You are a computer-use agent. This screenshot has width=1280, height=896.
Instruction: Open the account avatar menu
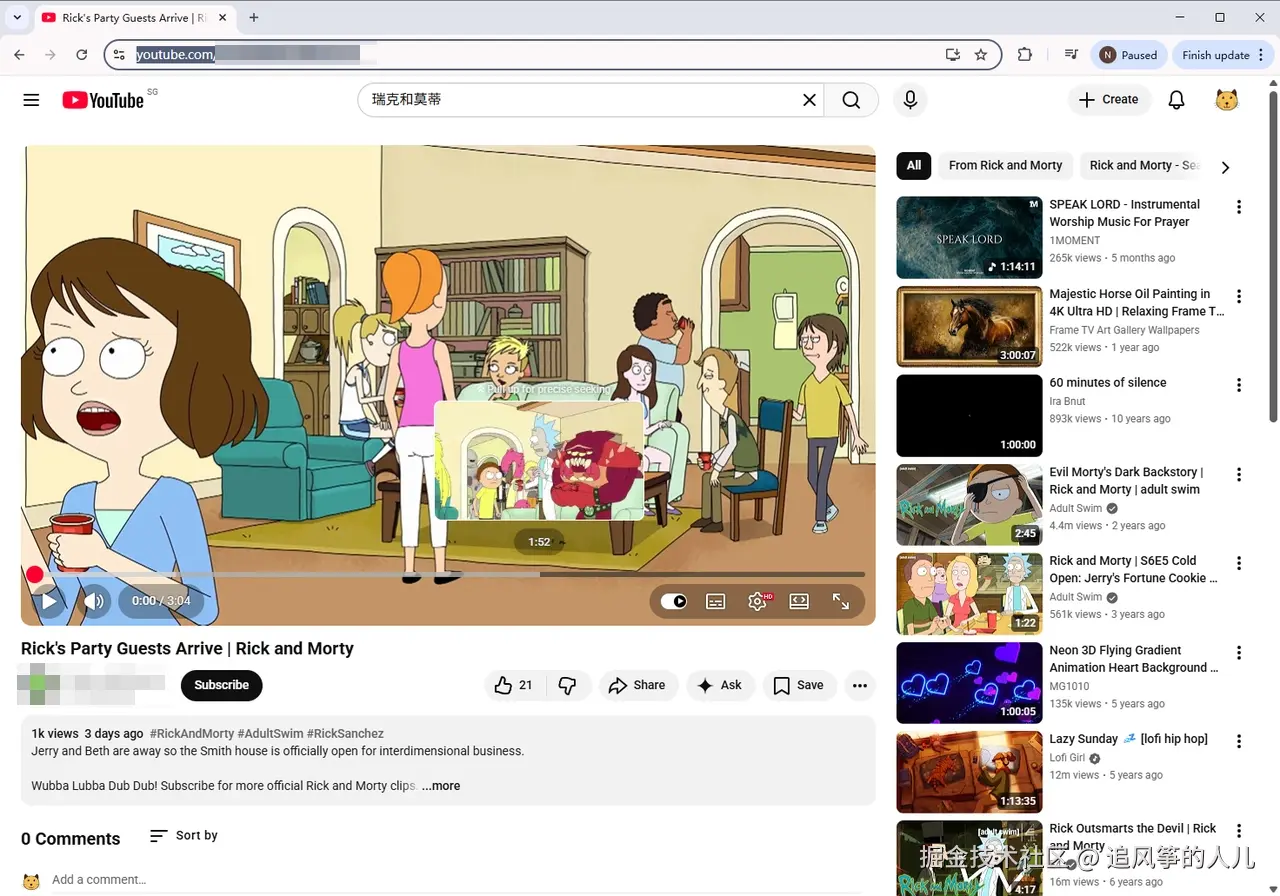tap(1227, 100)
